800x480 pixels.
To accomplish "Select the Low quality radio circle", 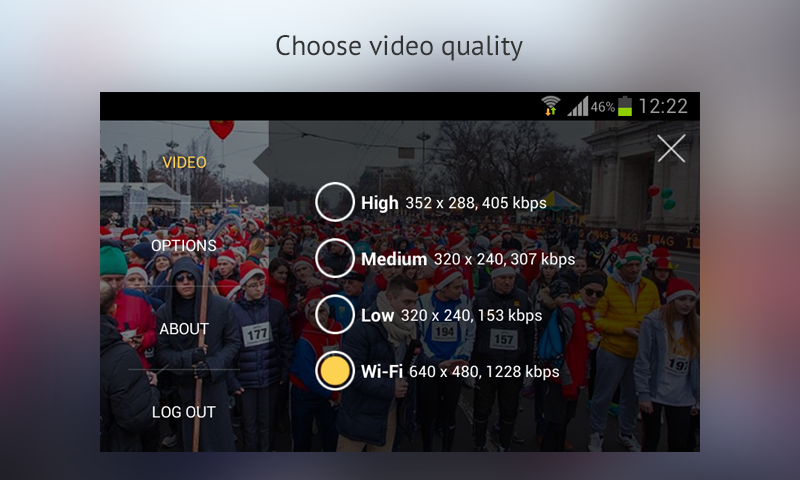I will [x=335, y=314].
